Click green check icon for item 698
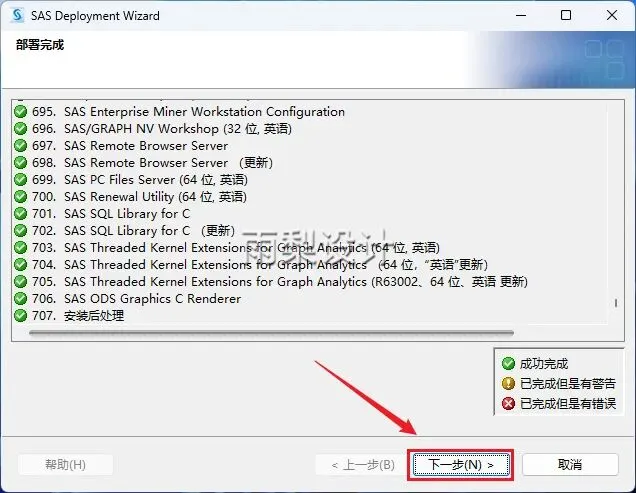Screen dimensions: 636x493 tap(20, 163)
